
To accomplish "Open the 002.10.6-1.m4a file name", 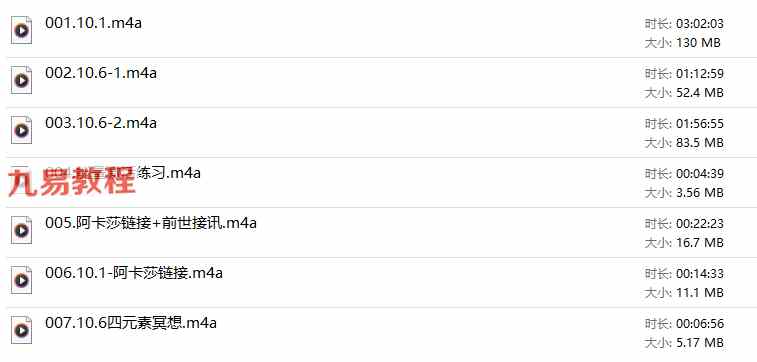I will (101, 73).
